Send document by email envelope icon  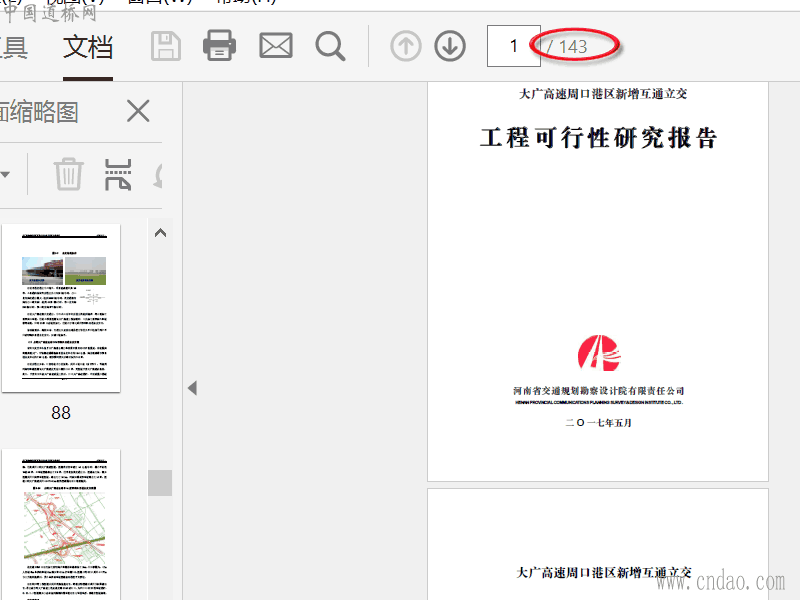click(276, 46)
